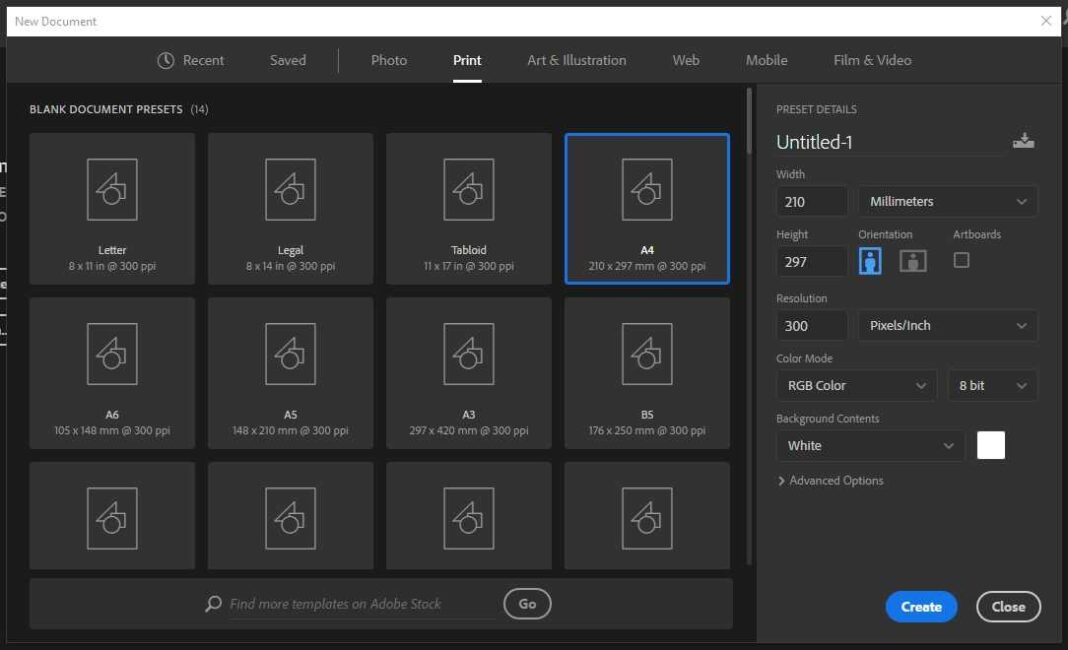The width and height of the screenshot is (1068, 650).
Task: Enable the Artboards checkbox
Action: point(961,260)
